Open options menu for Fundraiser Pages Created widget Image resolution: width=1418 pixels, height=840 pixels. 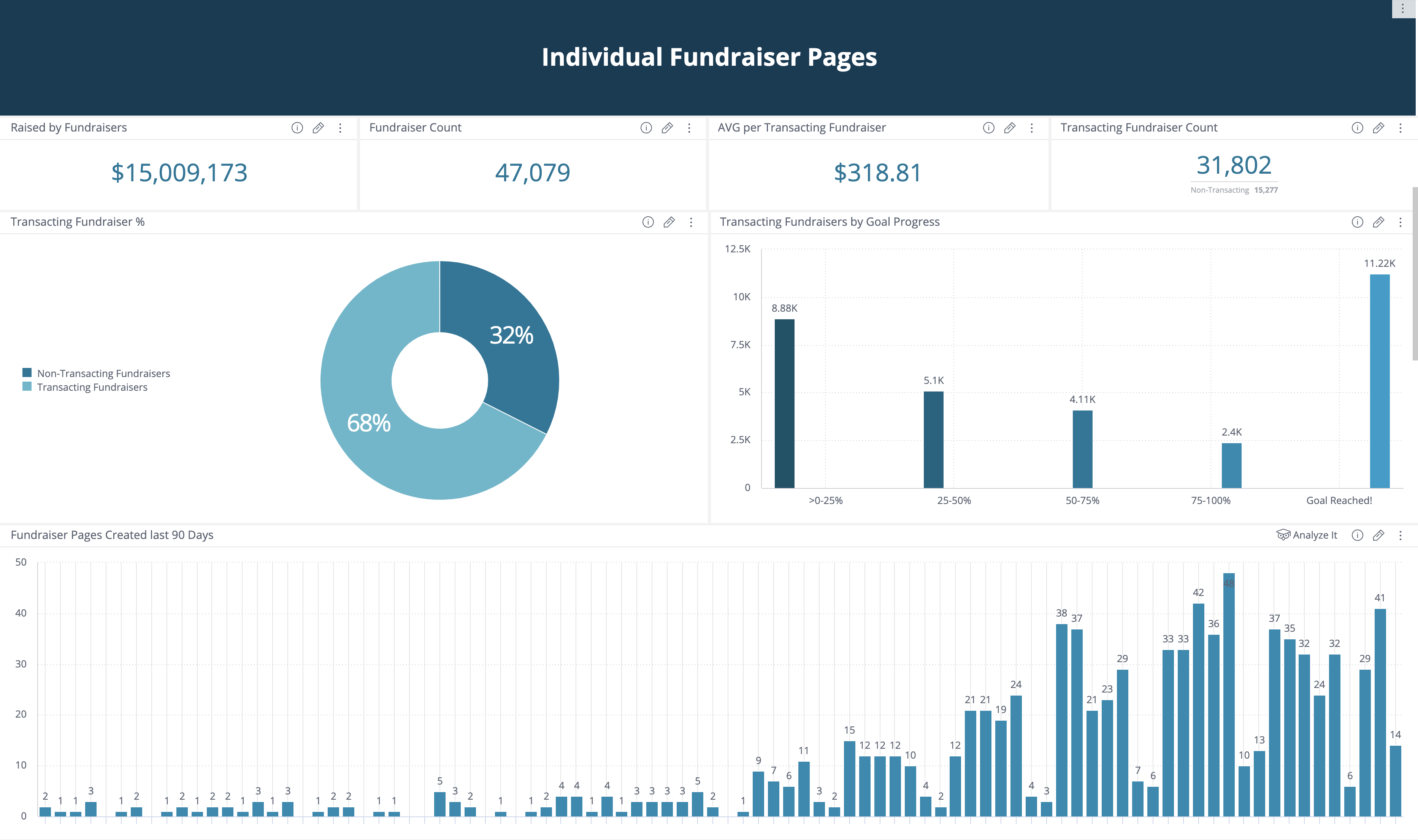[x=1401, y=535]
